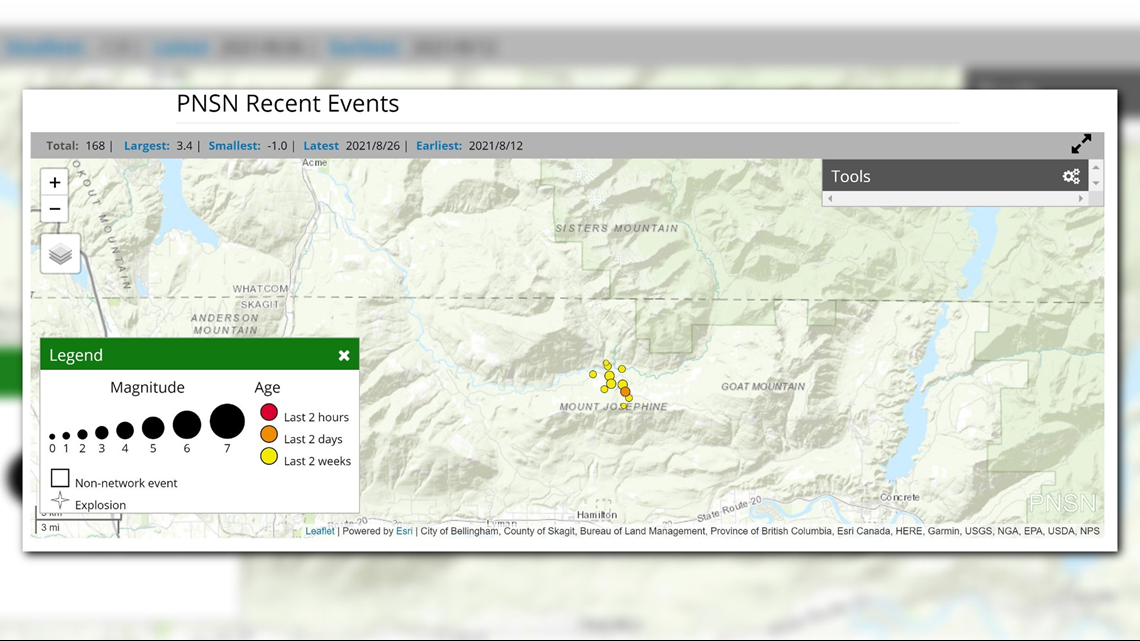Click the Explosion star symbol

click(x=60, y=501)
